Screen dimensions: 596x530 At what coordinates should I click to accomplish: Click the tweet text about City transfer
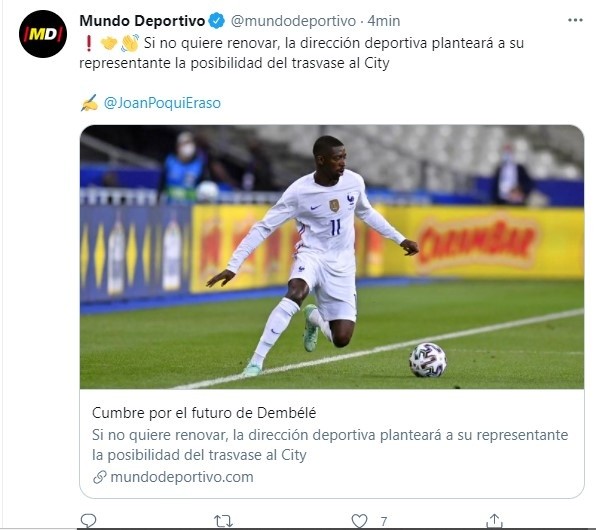[301, 53]
